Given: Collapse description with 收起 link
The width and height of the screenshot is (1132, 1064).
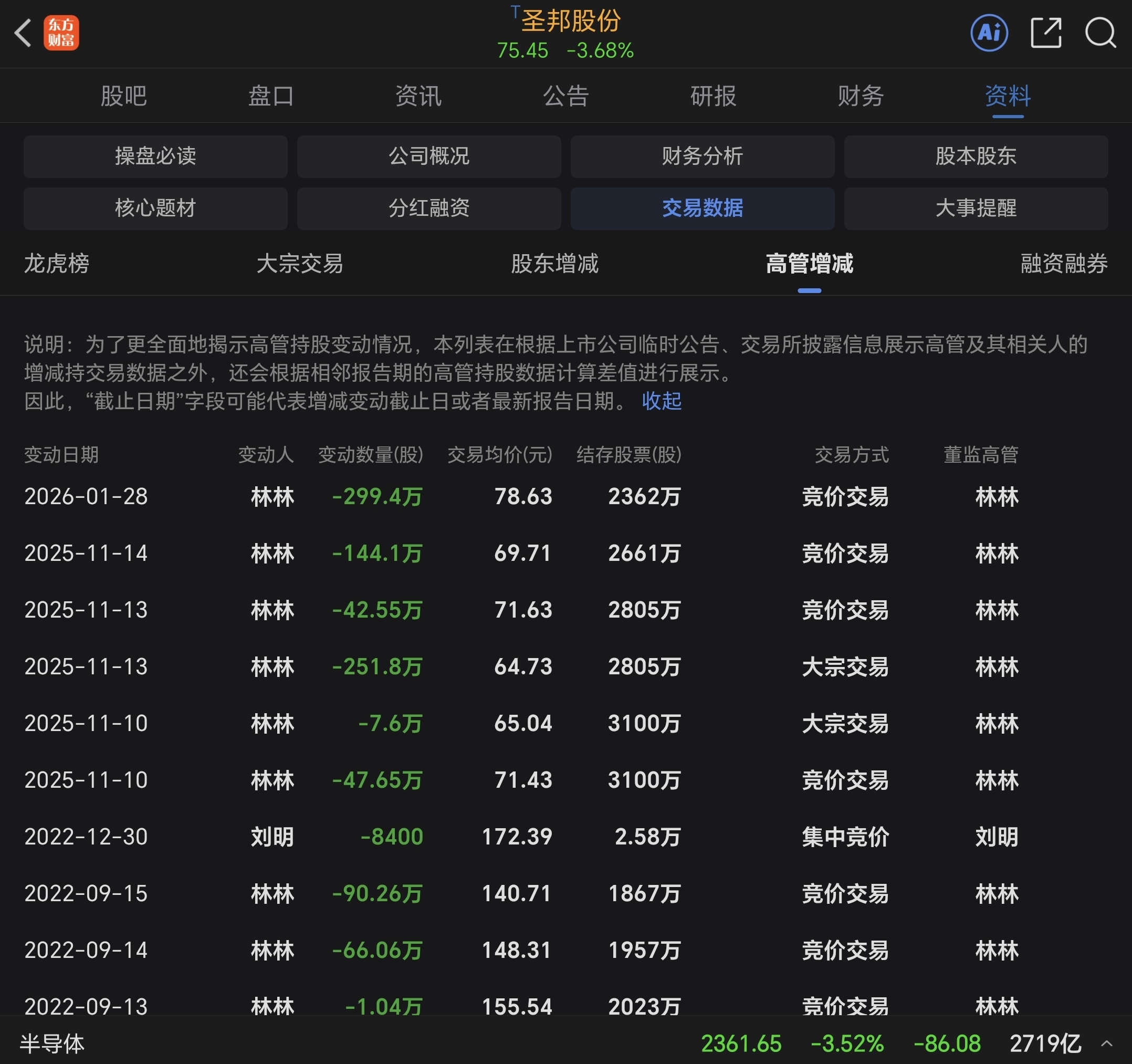Looking at the screenshot, I should point(661,401).
